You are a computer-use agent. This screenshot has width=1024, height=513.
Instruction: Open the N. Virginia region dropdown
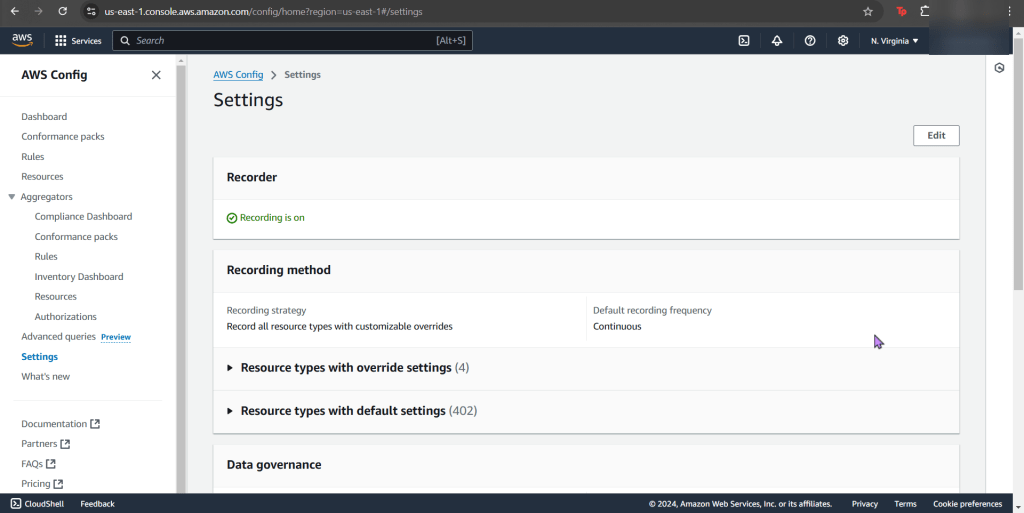click(x=894, y=41)
